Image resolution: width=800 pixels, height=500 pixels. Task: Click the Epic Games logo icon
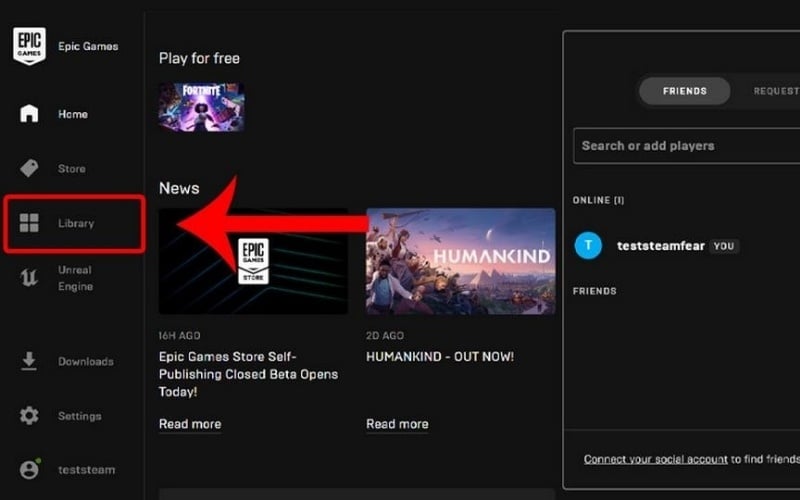tap(29, 46)
